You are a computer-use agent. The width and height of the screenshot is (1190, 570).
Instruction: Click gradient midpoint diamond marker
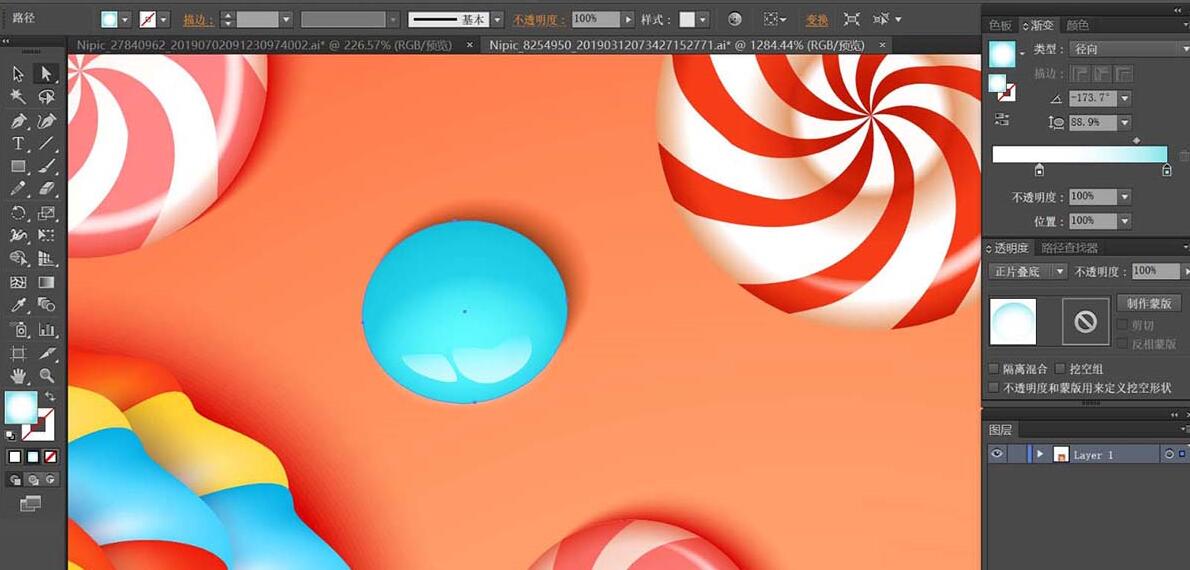1136,140
